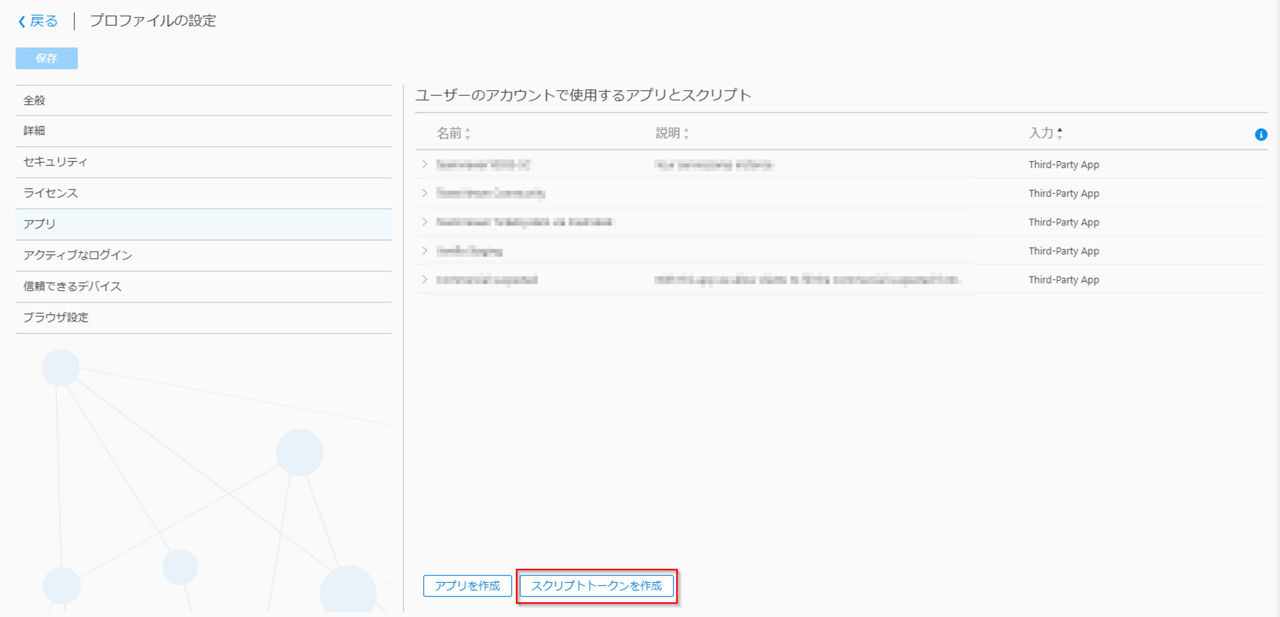Switch to the セキュリティ section
1280x617 pixels.
56,162
